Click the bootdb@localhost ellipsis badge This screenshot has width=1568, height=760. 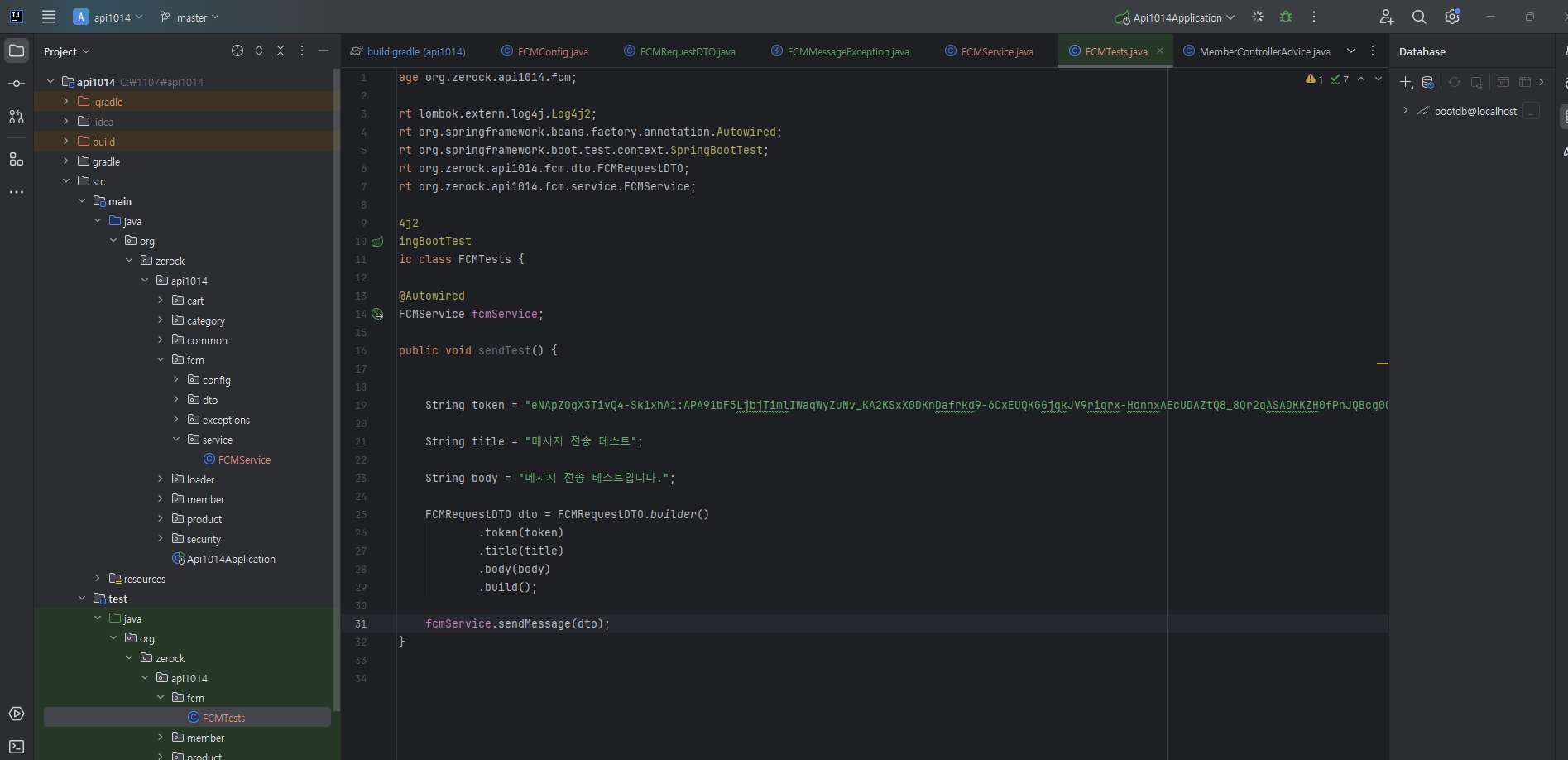click(1532, 111)
